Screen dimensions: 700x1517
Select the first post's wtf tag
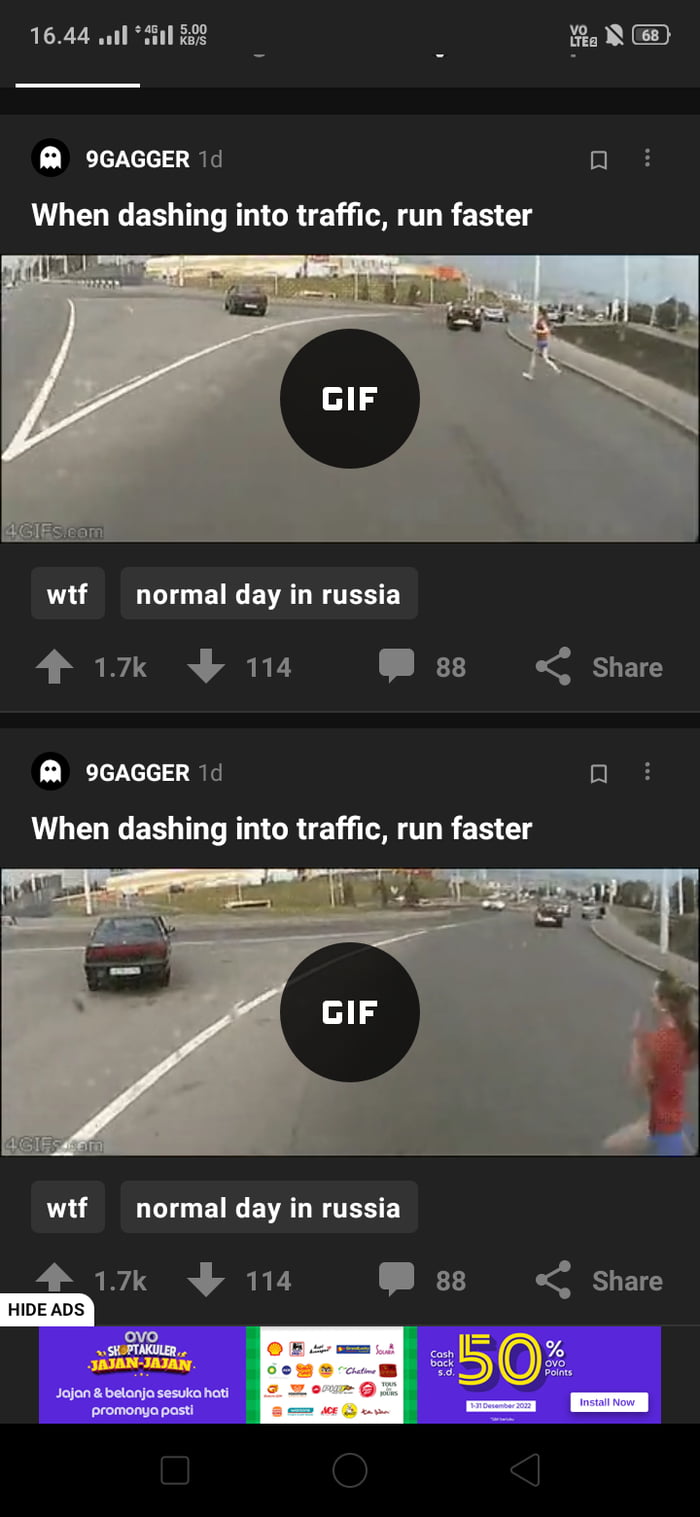(68, 594)
